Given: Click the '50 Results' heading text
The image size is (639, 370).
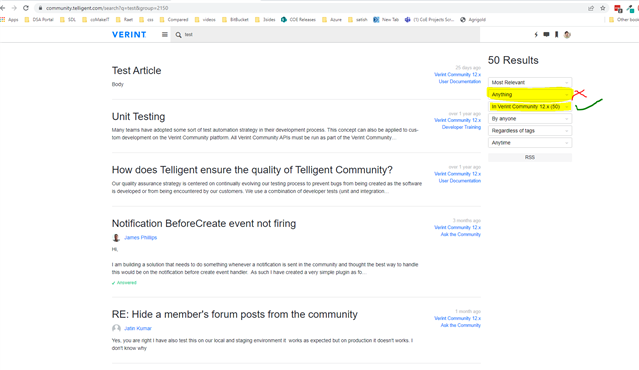Looking at the screenshot, I should click(513, 60).
